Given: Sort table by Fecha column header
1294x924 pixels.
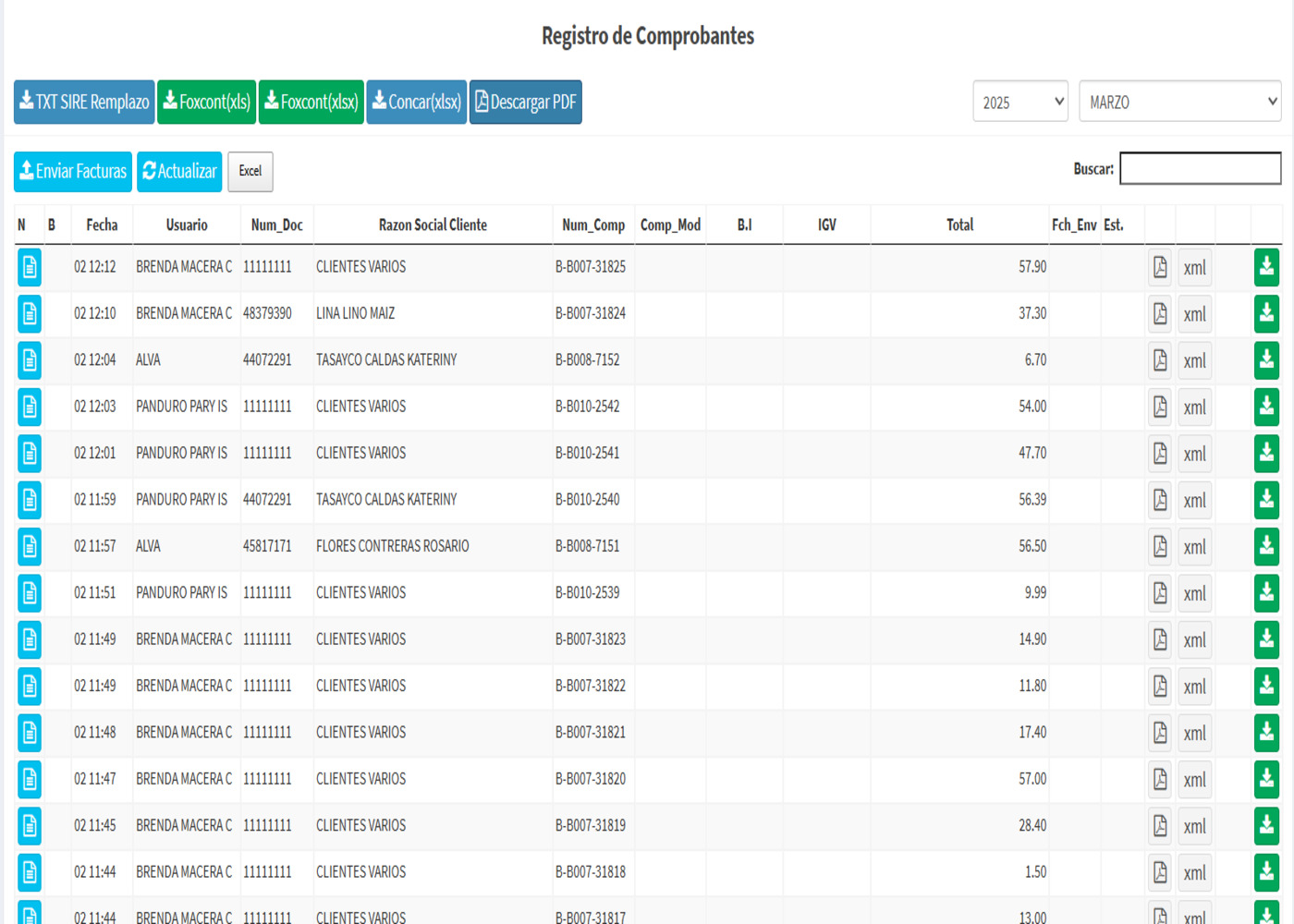Looking at the screenshot, I should pos(102,225).
